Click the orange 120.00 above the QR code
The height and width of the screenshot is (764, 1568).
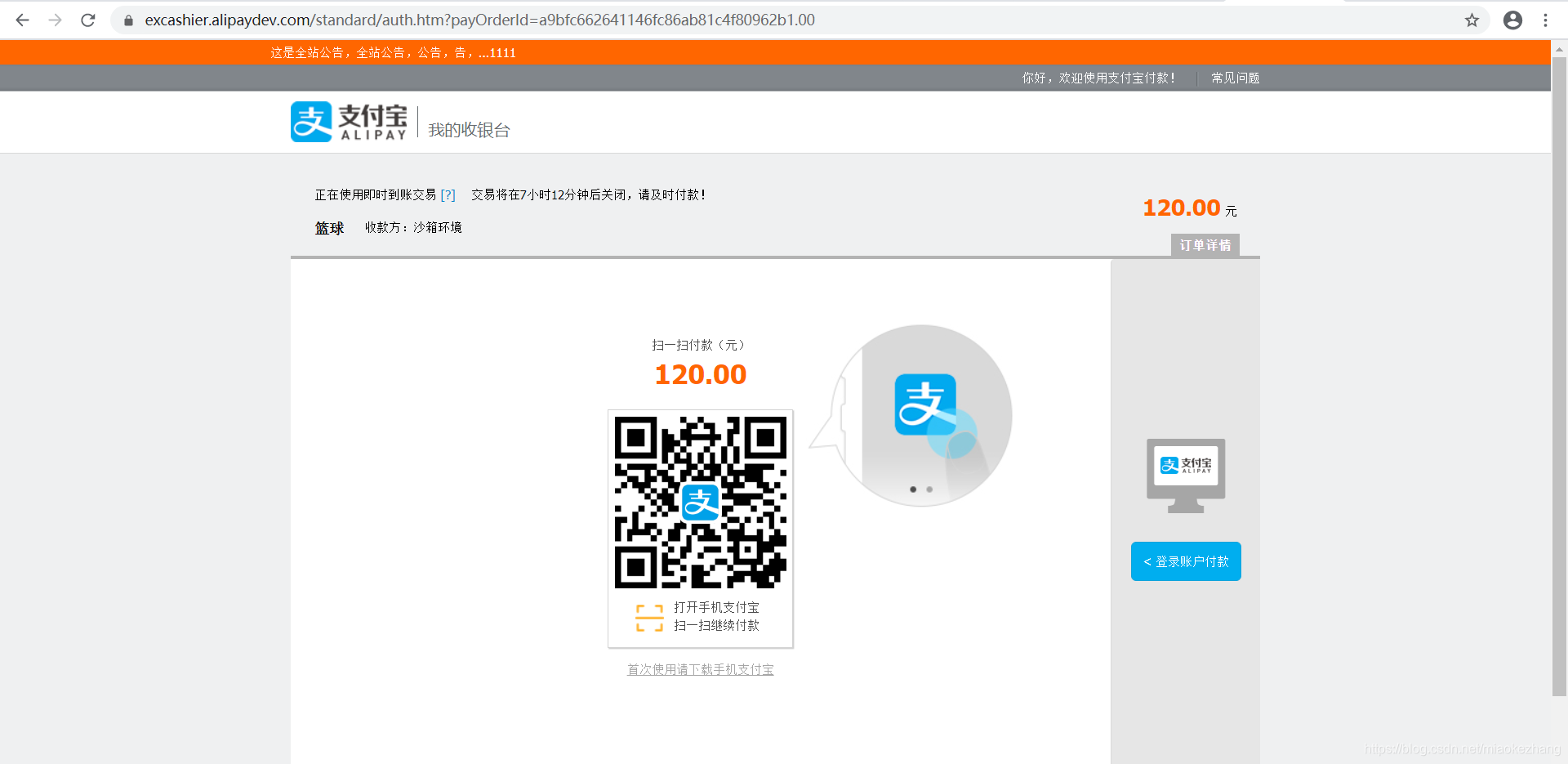701,374
